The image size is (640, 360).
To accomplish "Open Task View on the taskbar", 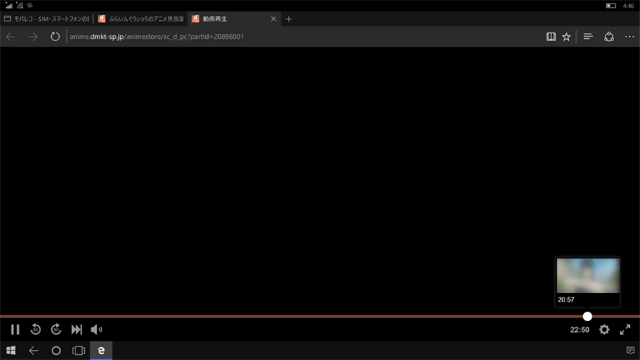I will point(78,351).
